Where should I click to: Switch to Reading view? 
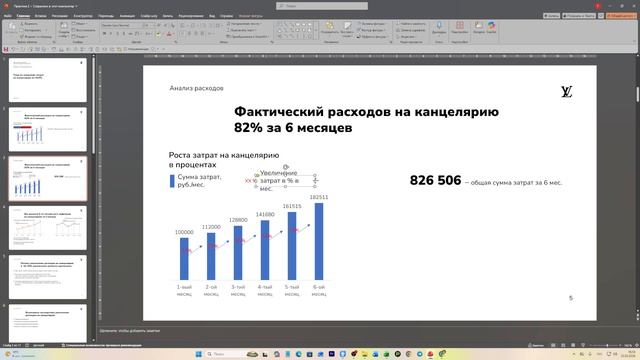point(573,345)
